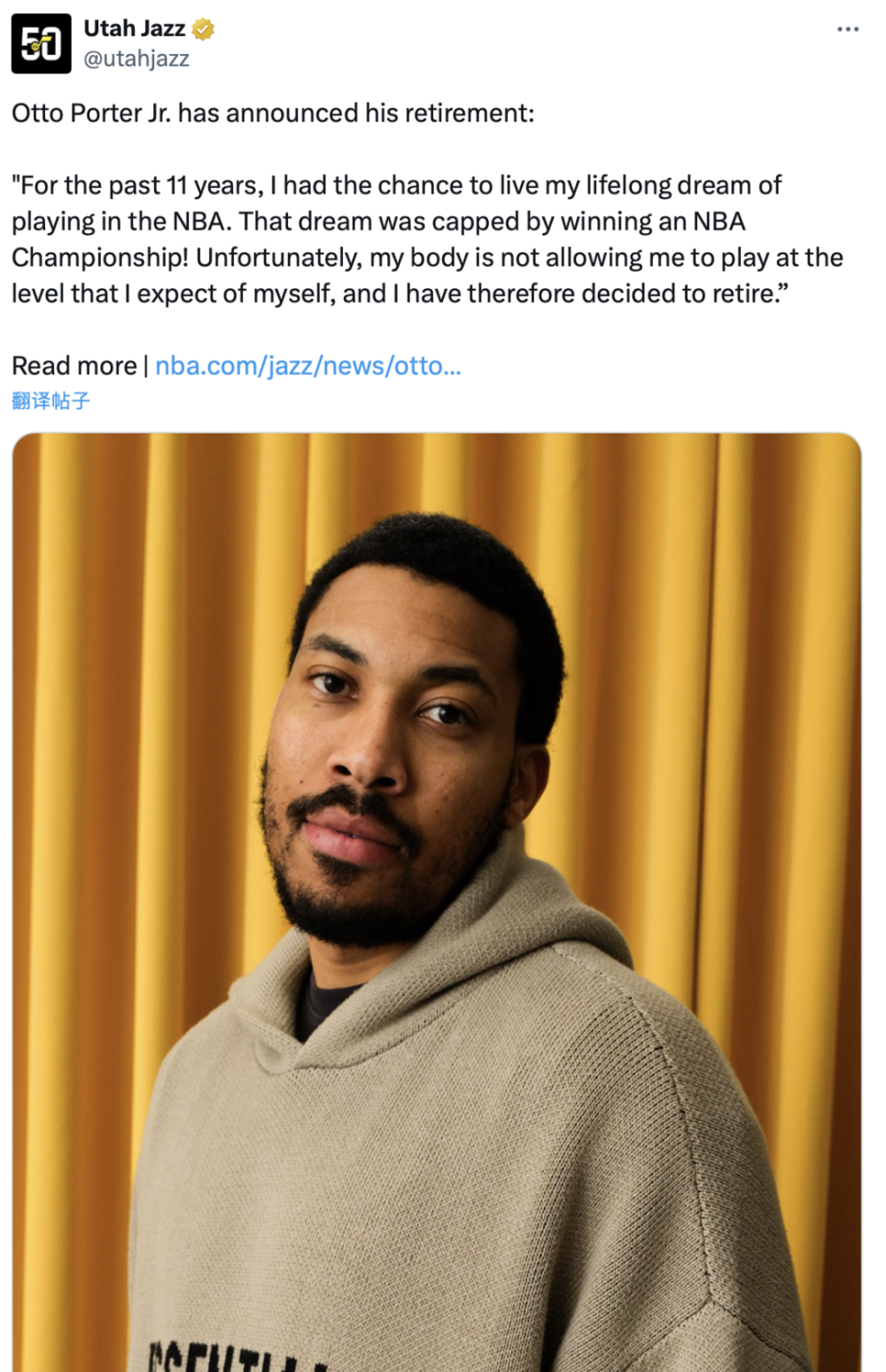Open the Utah Jazz display name
886x1372 pixels.
[134, 28]
